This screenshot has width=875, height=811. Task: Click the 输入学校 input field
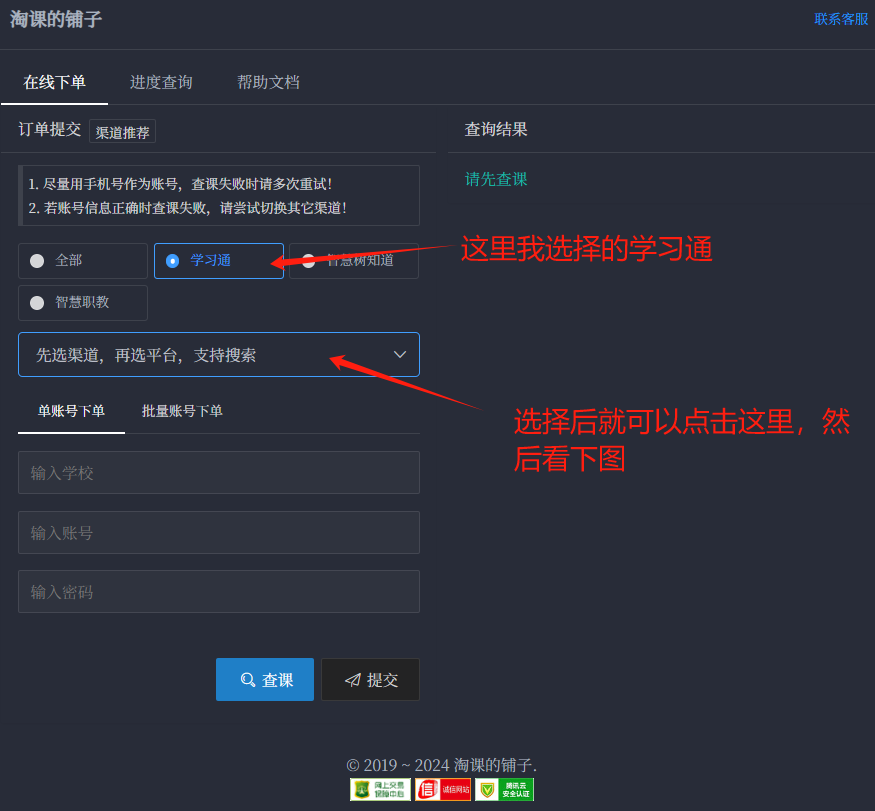coord(218,472)
